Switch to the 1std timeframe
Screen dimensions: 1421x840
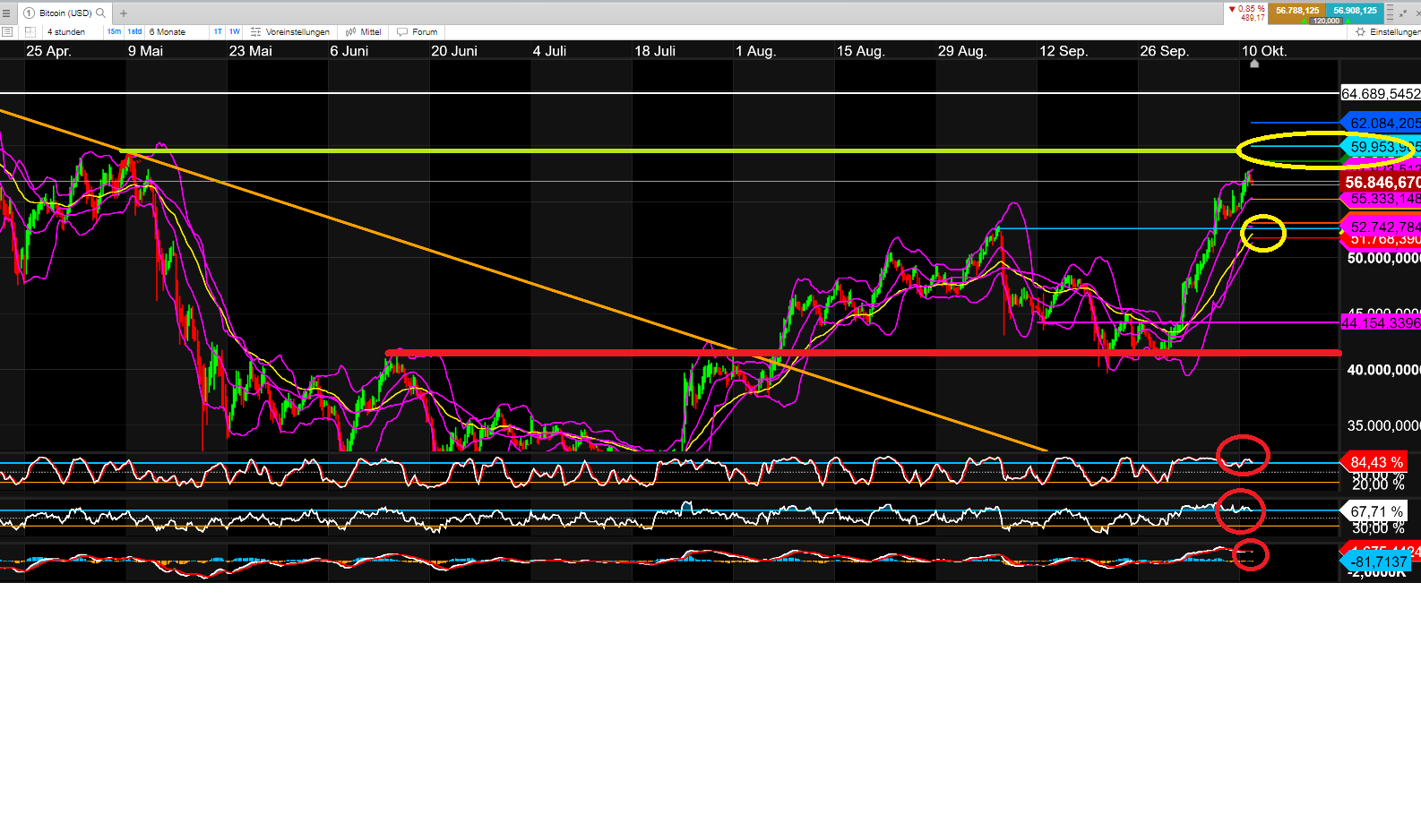[134, 31]
